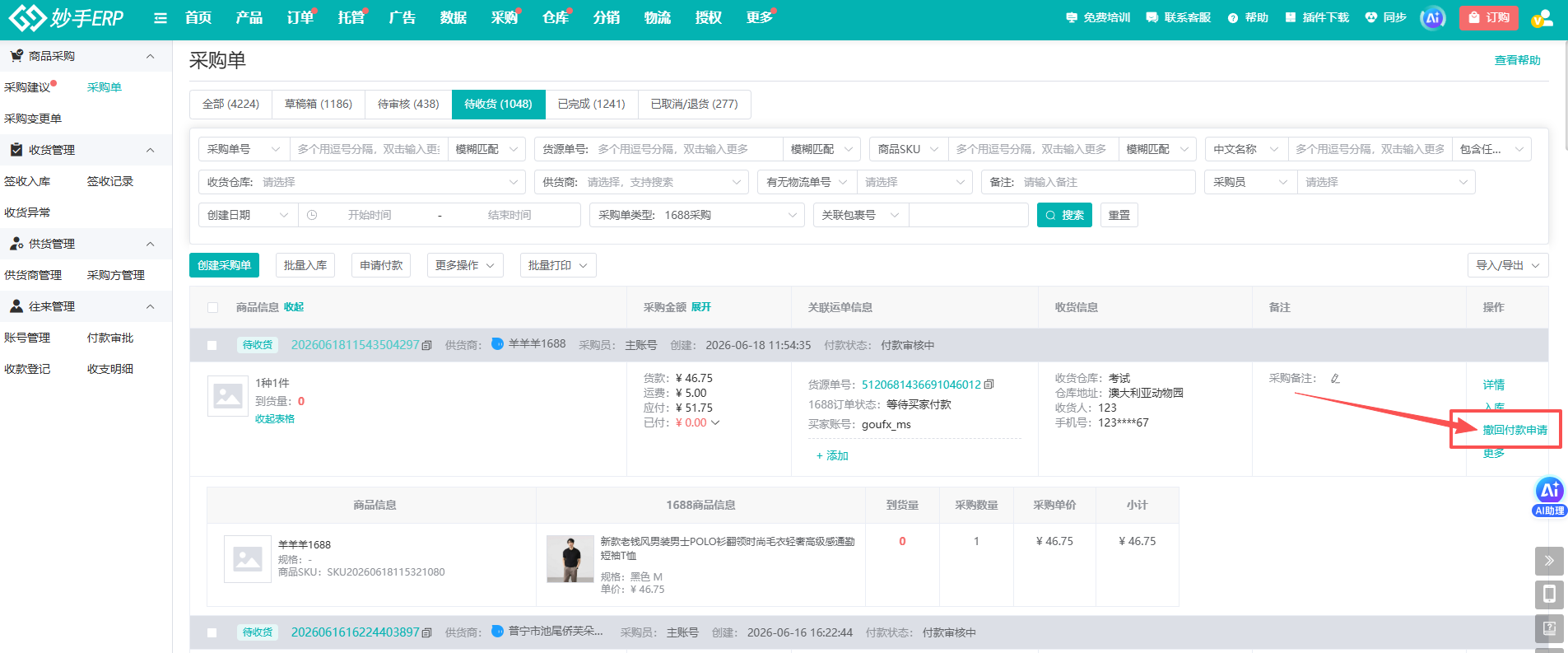Screen dimensions: 1568x653
Task: Click the 商品采购 sidebar cart icon
Action: (16, 56)
